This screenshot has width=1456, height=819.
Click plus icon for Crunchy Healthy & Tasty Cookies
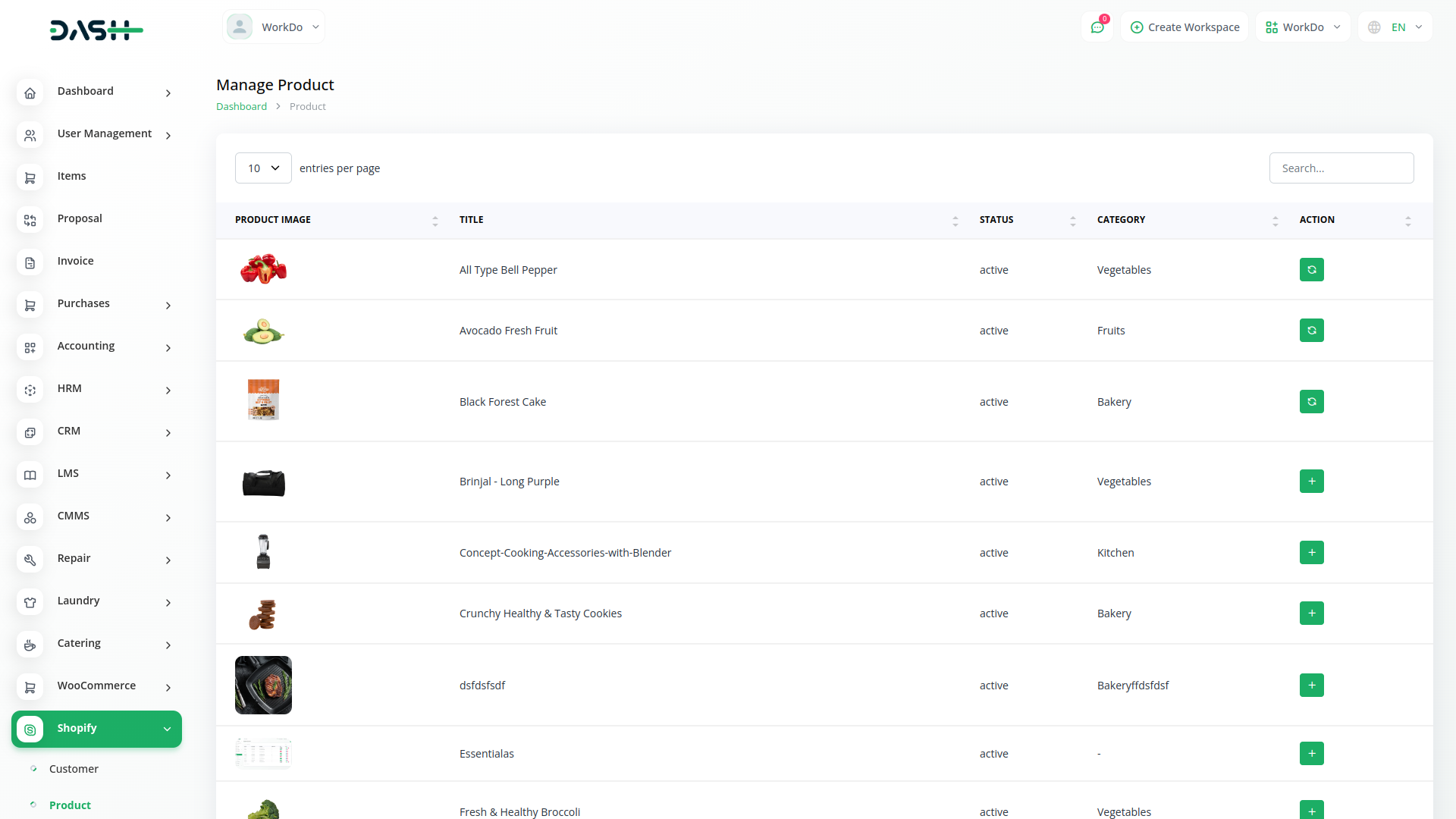(x=1311, y=613)
